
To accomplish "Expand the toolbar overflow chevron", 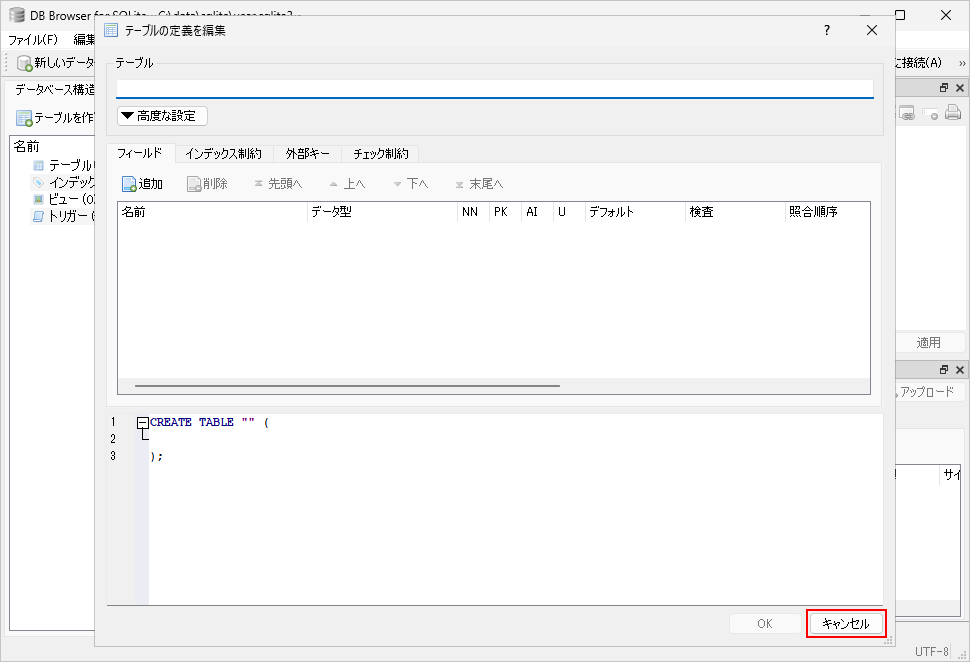I will pos(961,63).
